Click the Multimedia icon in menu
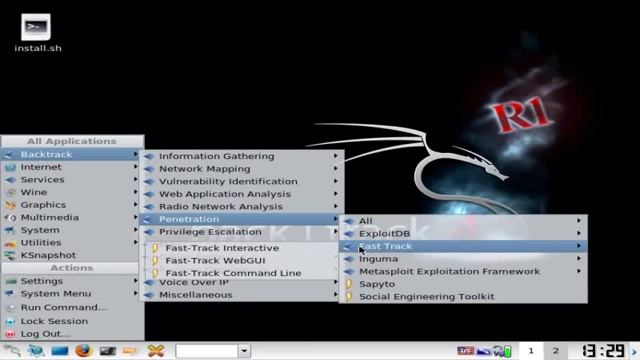Screen dimensions: 640x360 pos(11,218)
